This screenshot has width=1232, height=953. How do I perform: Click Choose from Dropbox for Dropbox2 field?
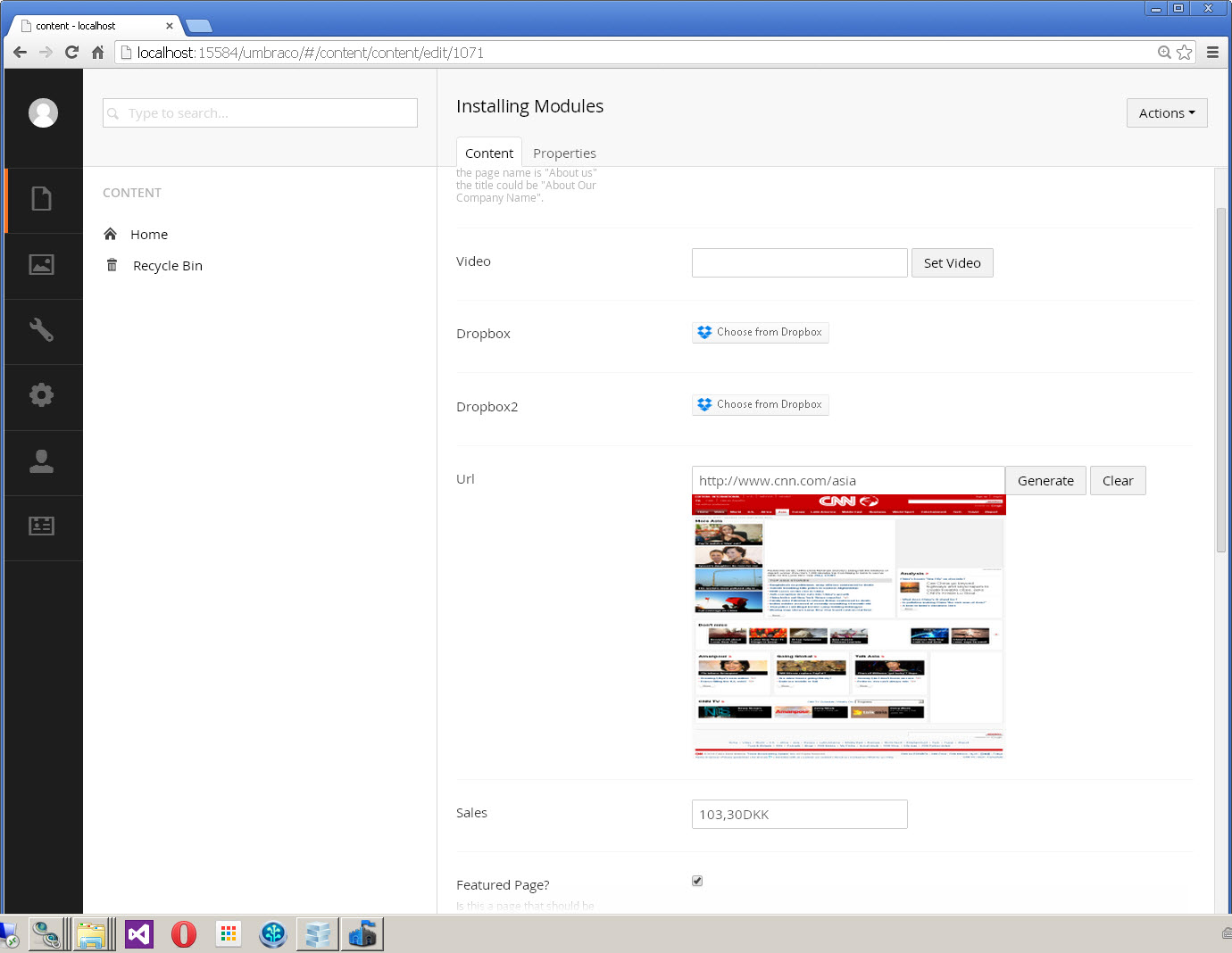click(x=761, y=404)
